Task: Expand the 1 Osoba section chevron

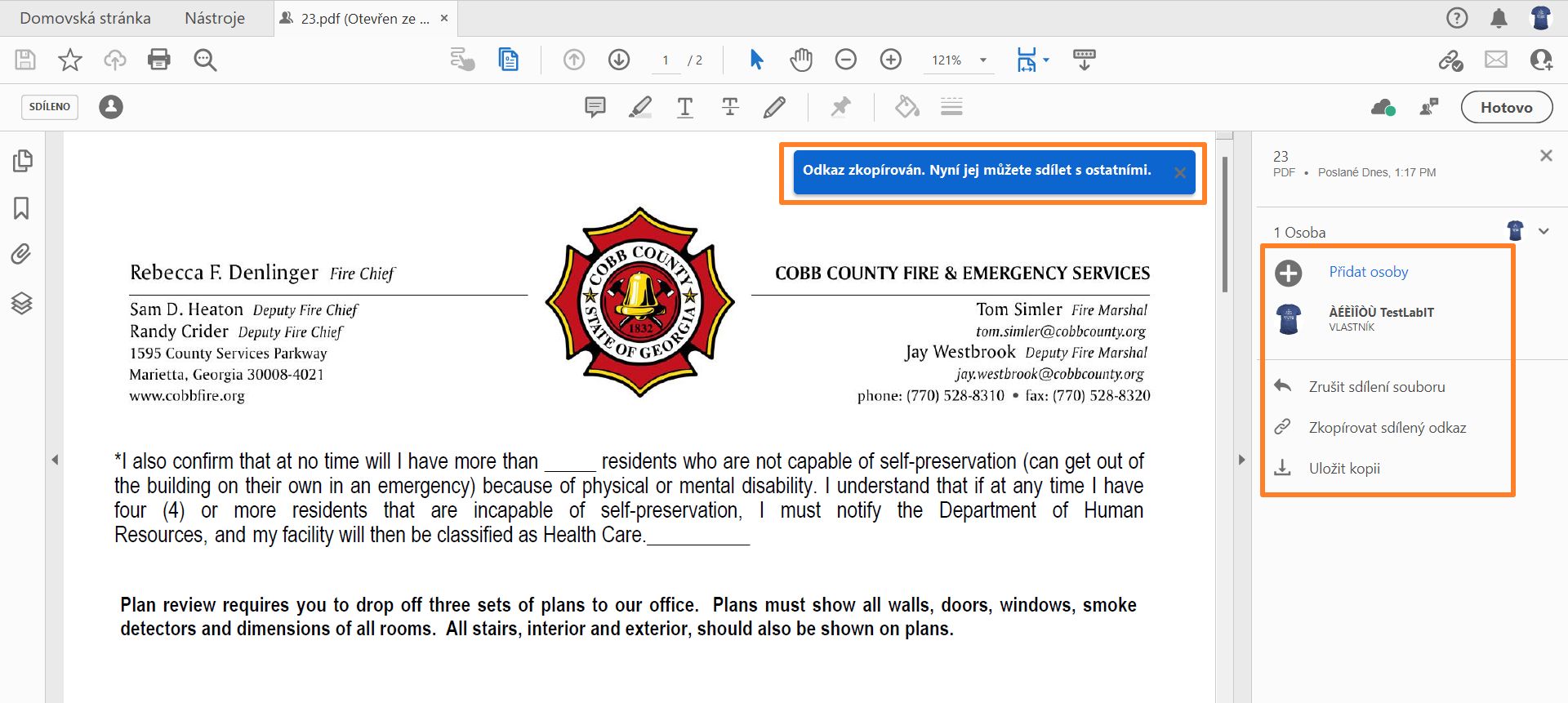Action: (x=1543, y=231)
